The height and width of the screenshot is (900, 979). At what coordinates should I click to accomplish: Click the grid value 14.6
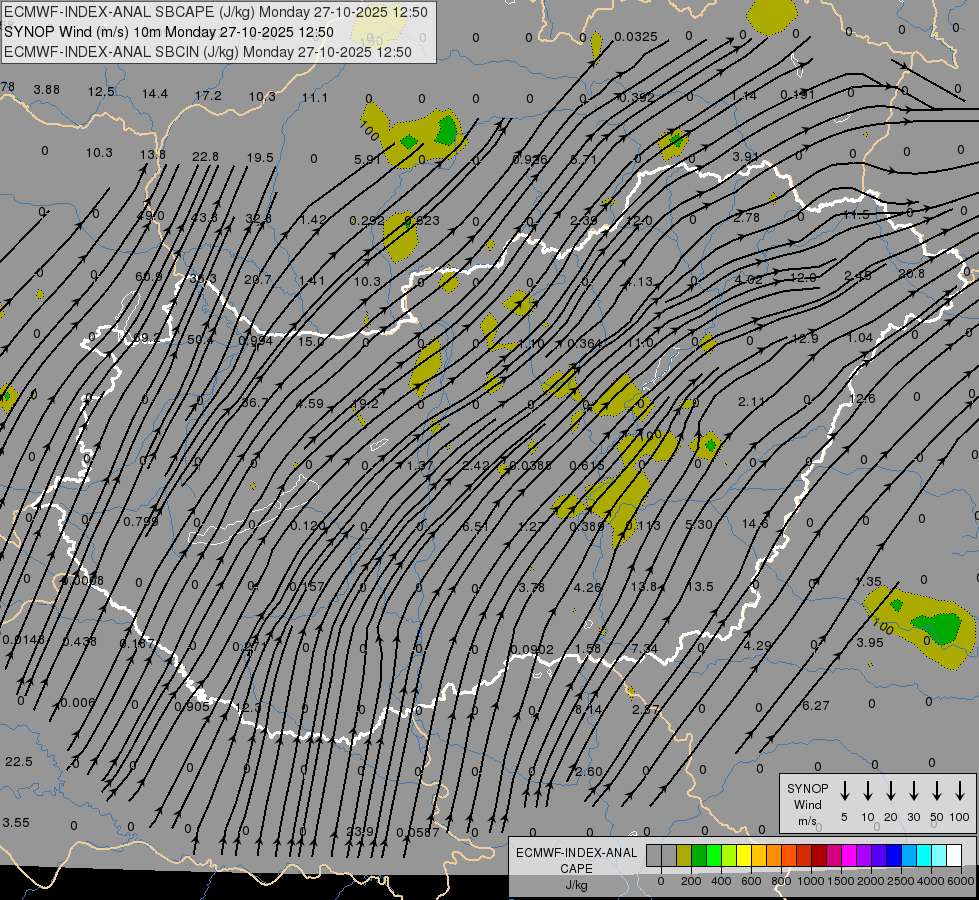coord(755,523)
